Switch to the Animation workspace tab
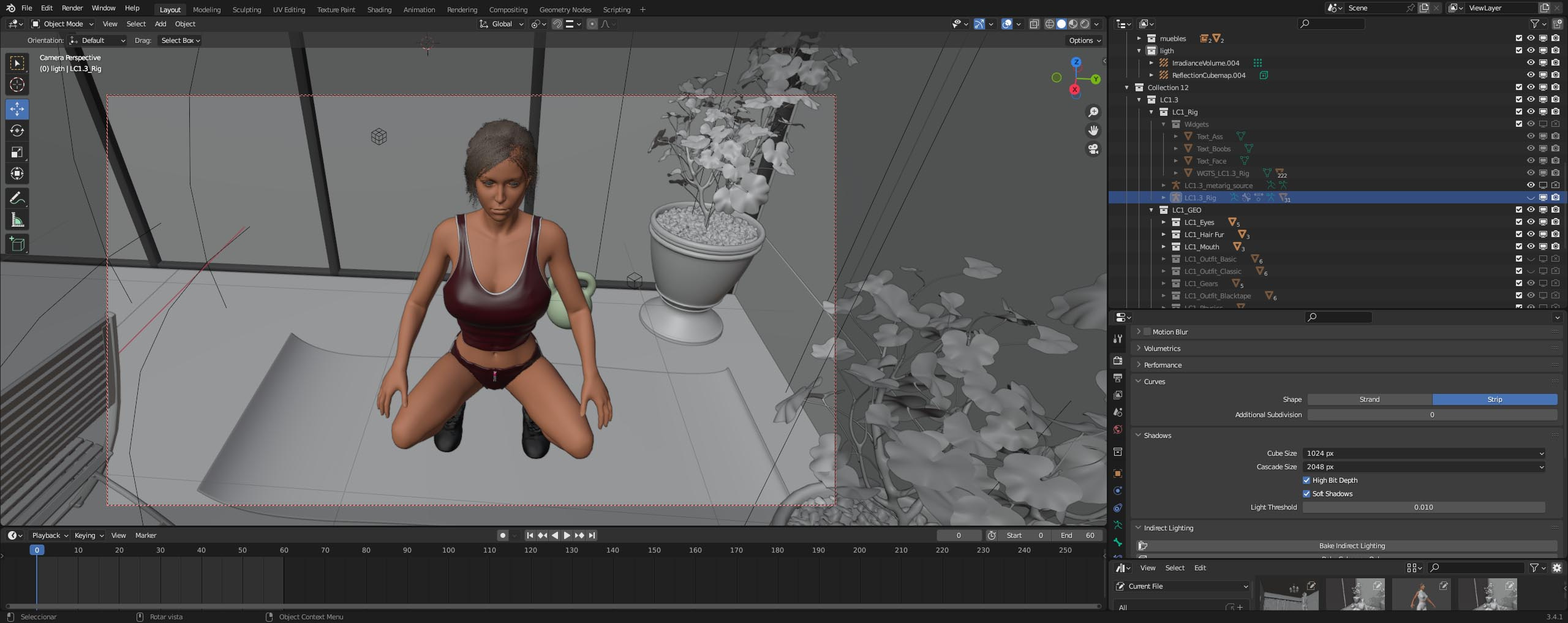The height and width of the screenshot is (623, 1568). tap(419, 10)
